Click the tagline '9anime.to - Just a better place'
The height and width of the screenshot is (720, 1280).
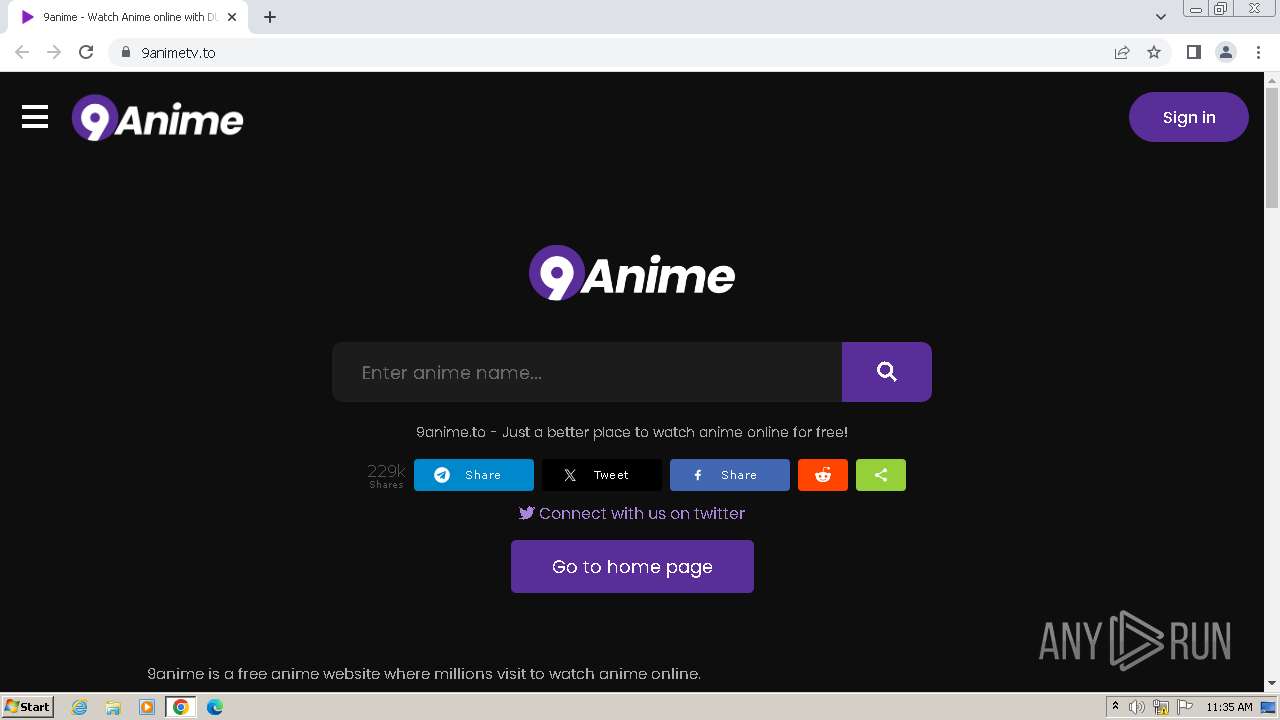[632, 432]
